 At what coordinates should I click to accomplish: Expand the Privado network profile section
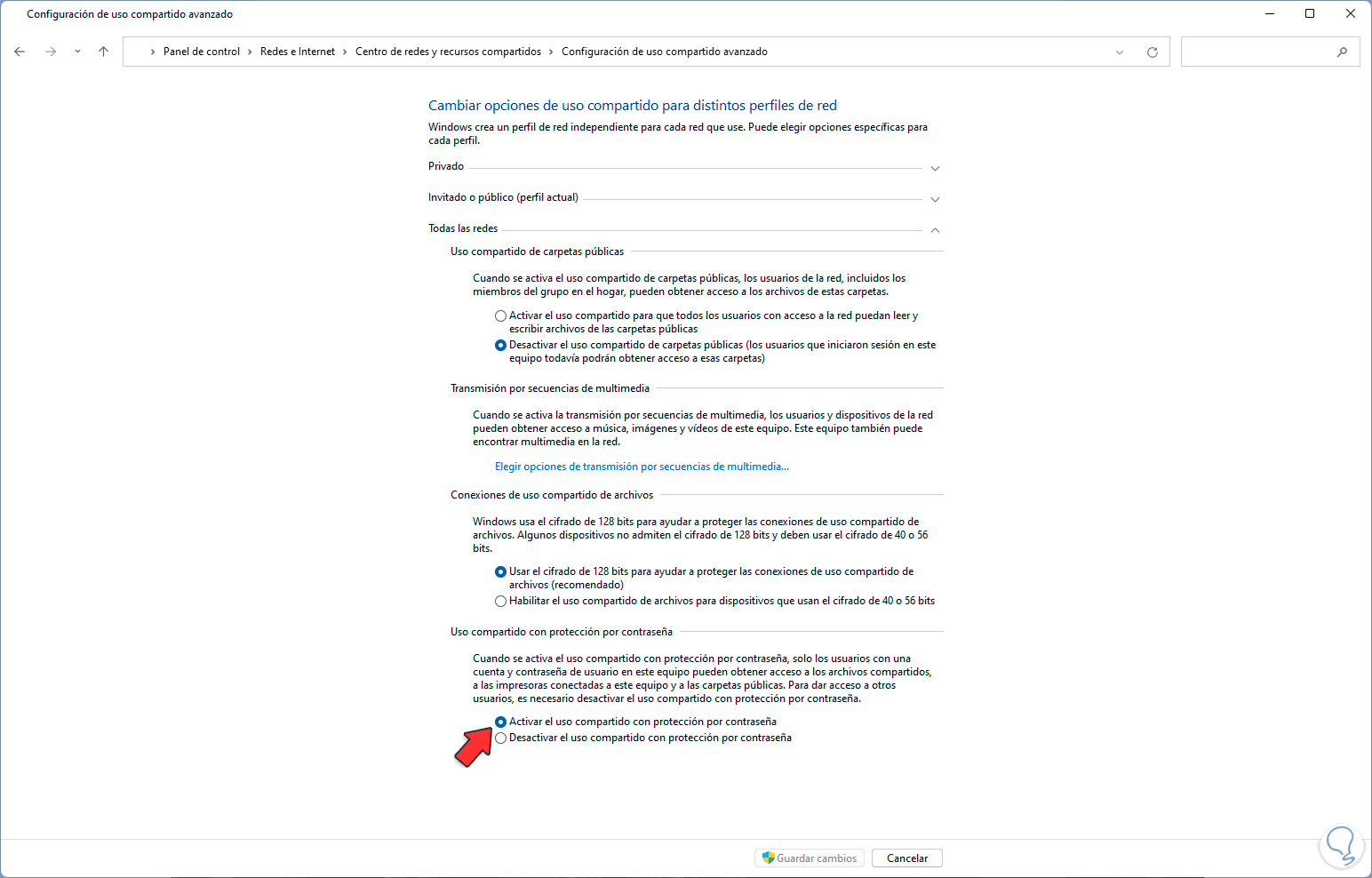point(935,168)
